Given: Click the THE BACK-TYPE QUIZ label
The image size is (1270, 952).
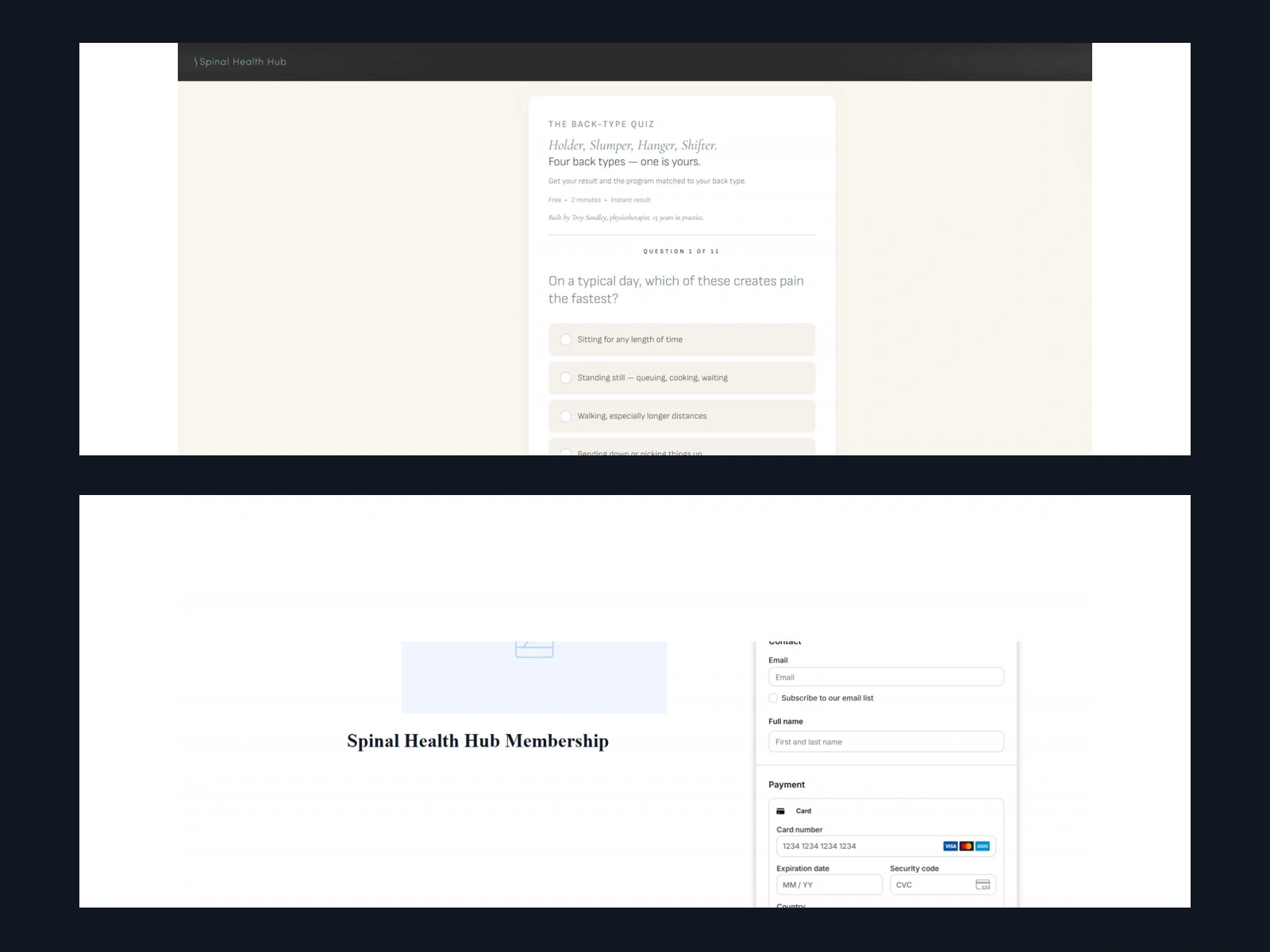Looking at the screenshot, I should 602,124.
